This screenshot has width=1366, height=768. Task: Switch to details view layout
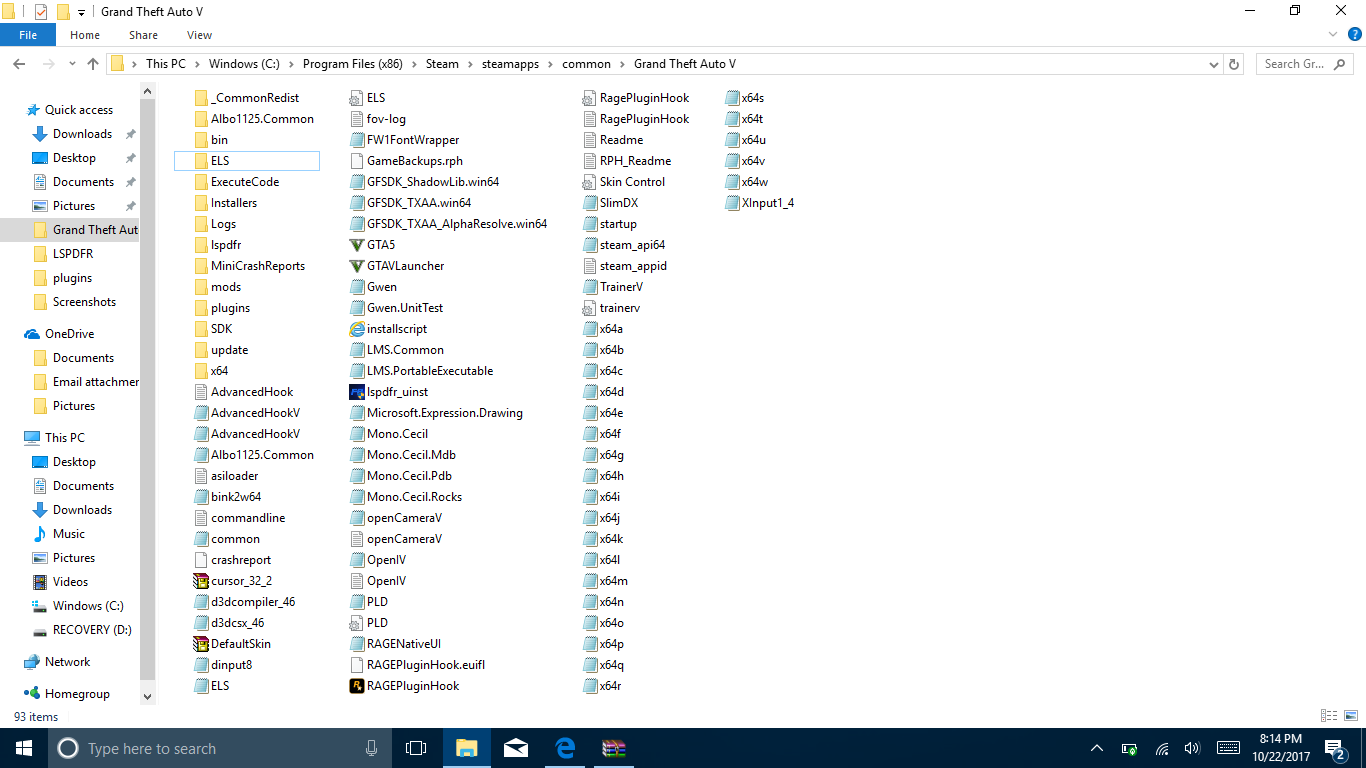pos(1328,716)
